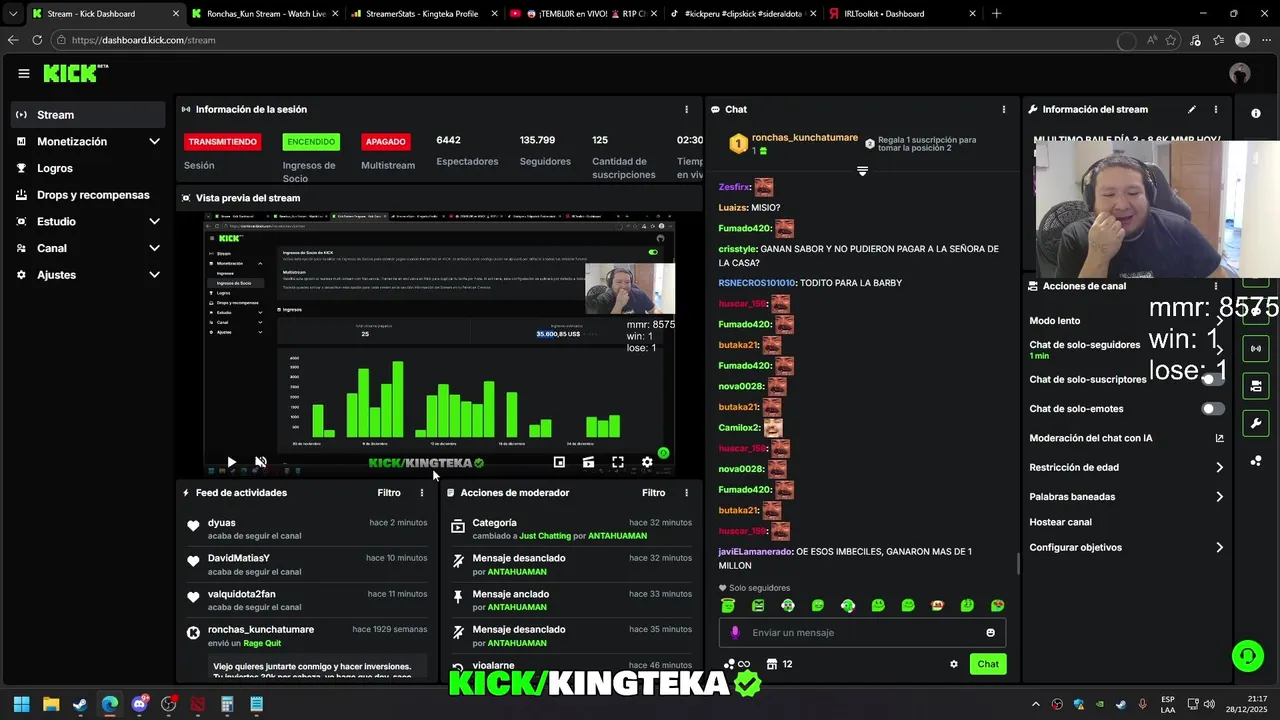
Task: Click Hostear canal option
Action: click(1060, 522)
